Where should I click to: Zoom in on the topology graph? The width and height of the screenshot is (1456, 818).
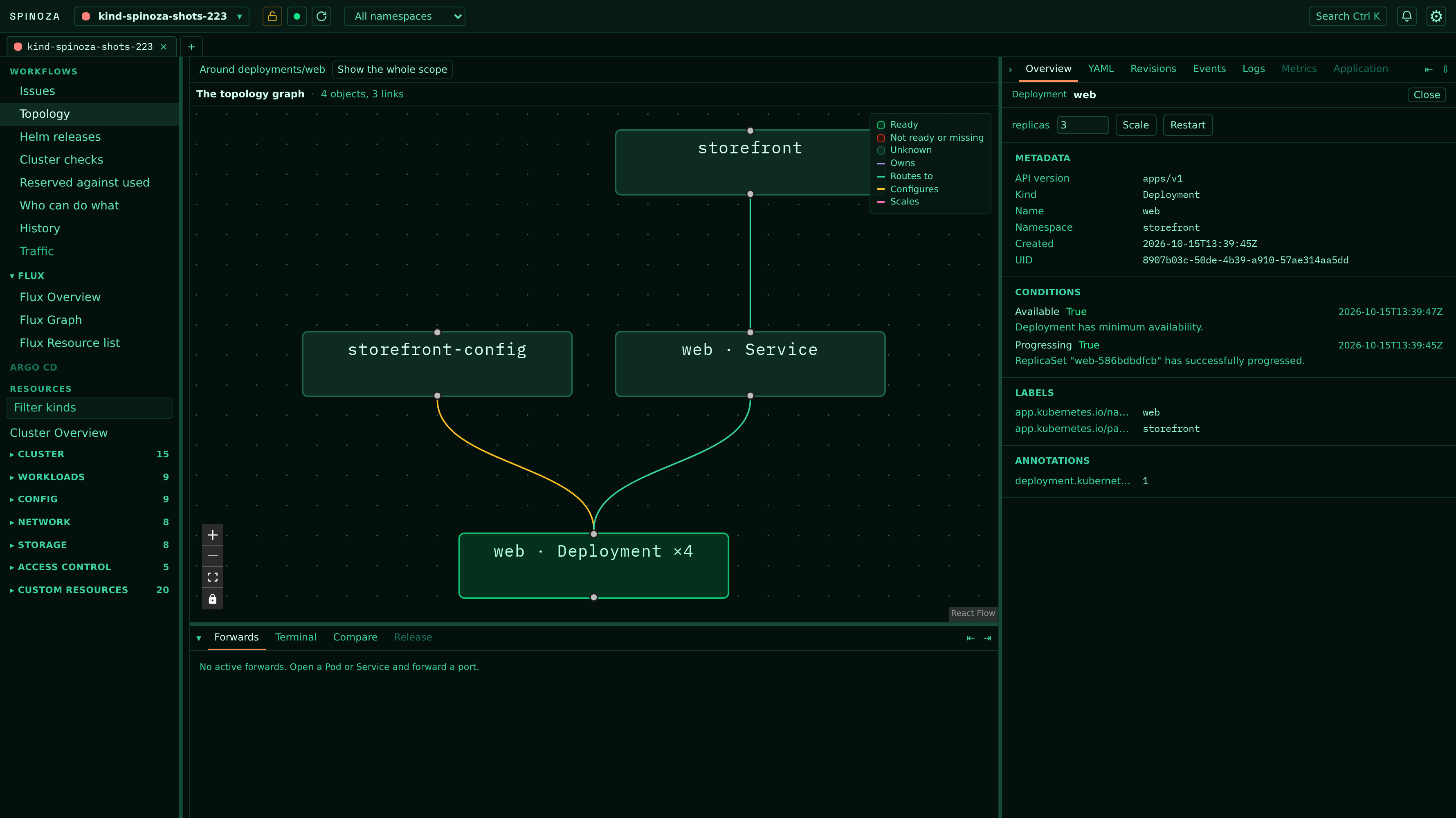pos(213,535)
